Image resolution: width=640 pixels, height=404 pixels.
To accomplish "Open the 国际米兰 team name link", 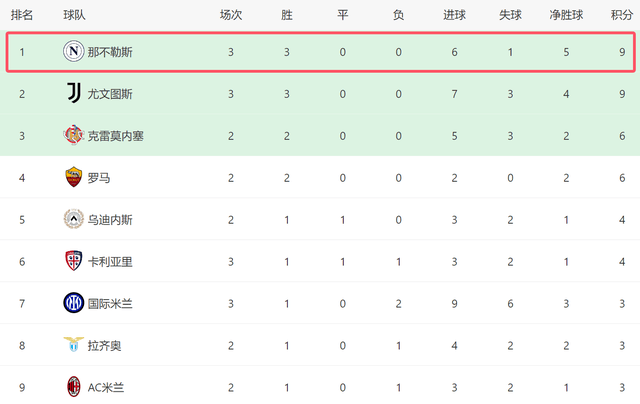I will (110, 304).
